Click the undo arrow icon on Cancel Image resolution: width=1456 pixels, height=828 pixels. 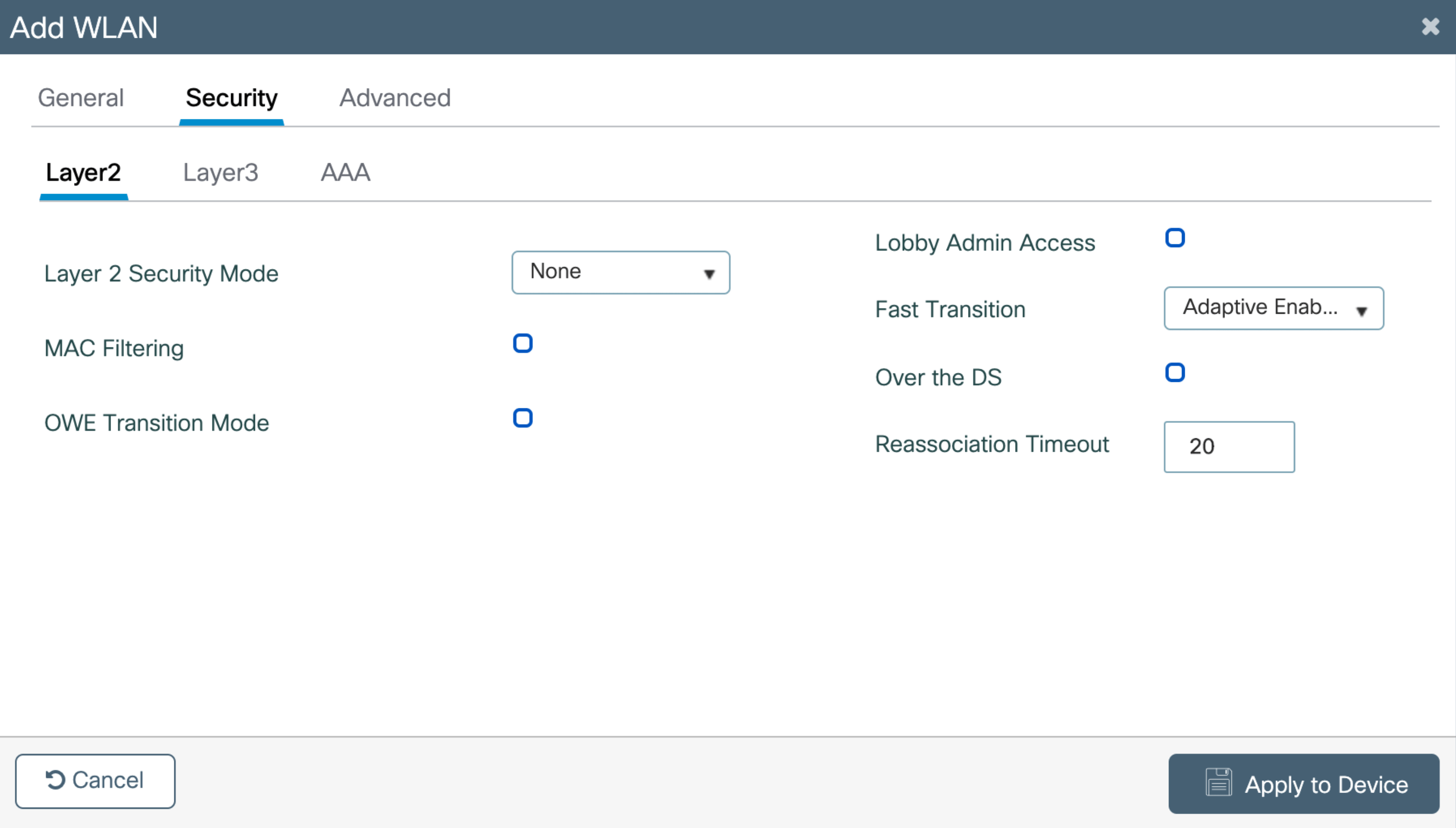pyautogui.click(x=55, y=780)
